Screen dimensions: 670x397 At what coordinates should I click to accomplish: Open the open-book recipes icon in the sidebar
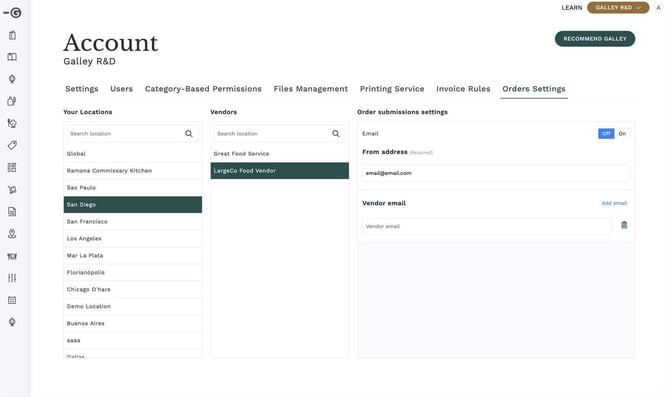tap(12, 57)
